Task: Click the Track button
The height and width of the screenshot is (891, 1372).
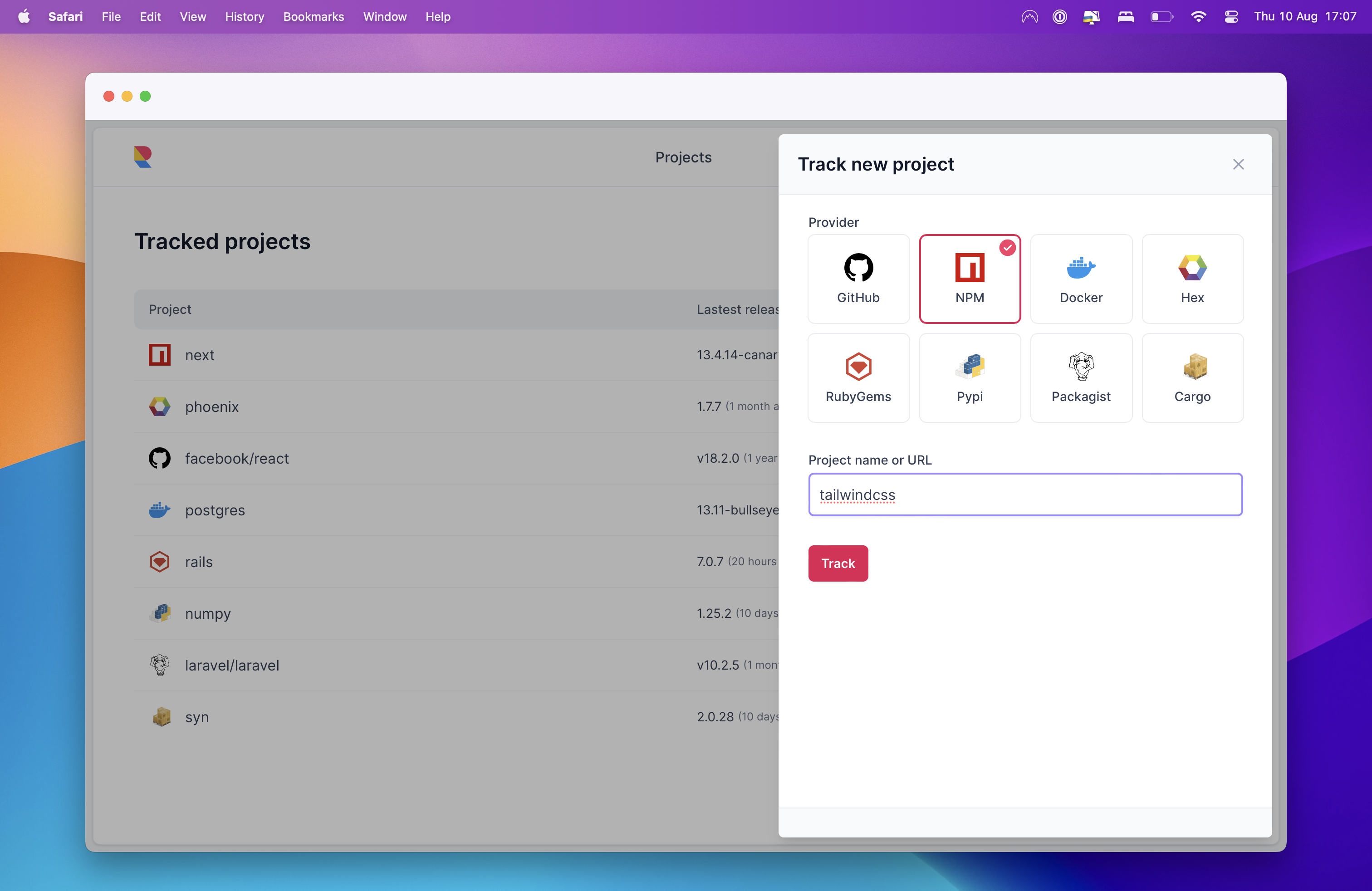Action: 838,563
